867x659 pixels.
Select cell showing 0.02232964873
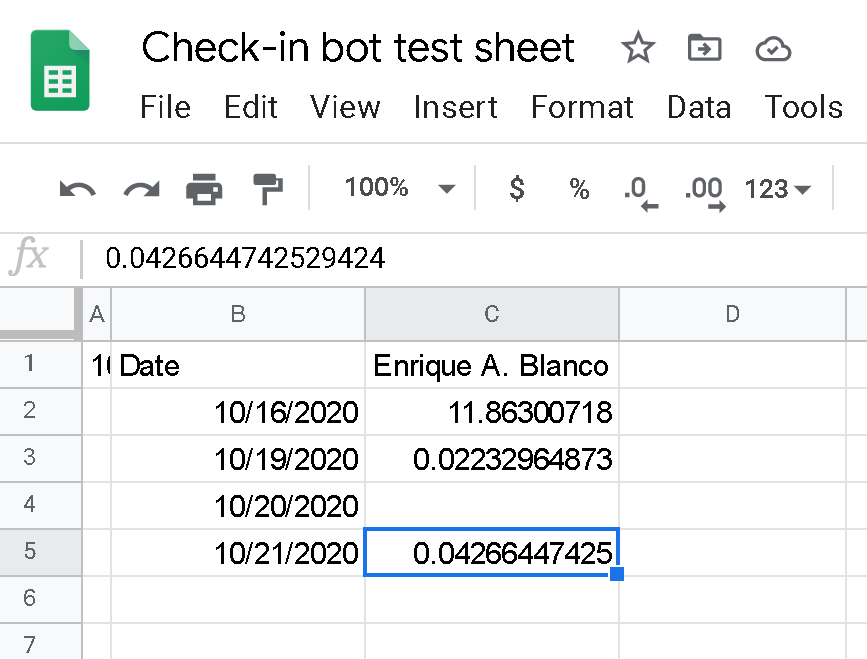tap(492, 459)
